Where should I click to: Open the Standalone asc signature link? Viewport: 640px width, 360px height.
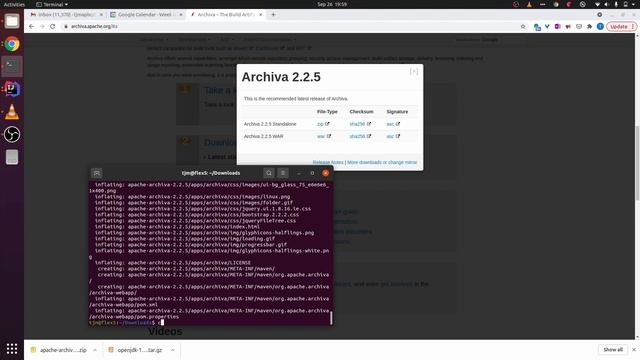tap(390, 124)
